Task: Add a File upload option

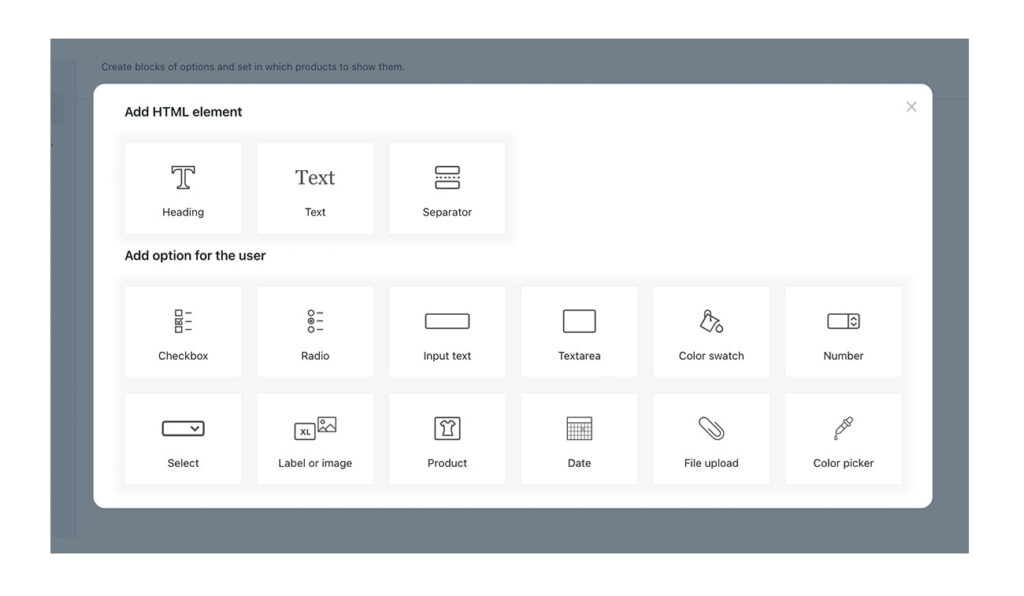Action: pyautogui.click(x=711, y=439)
